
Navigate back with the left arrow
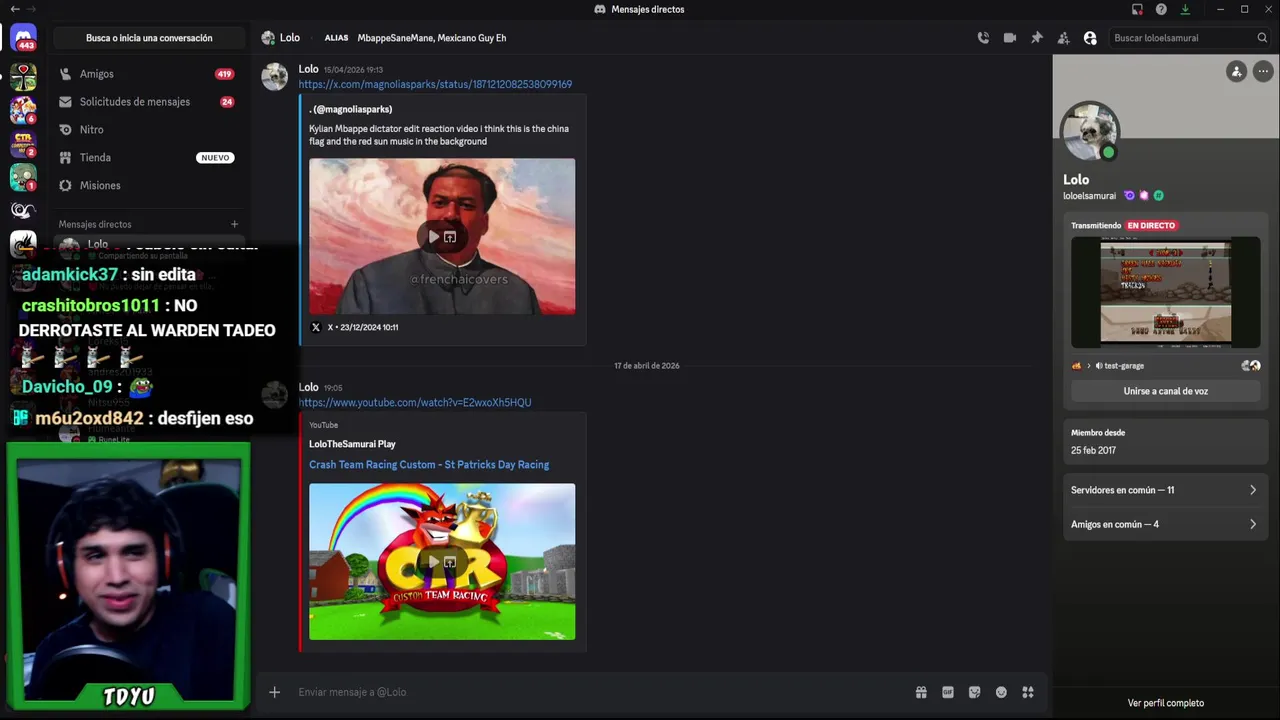14,9
